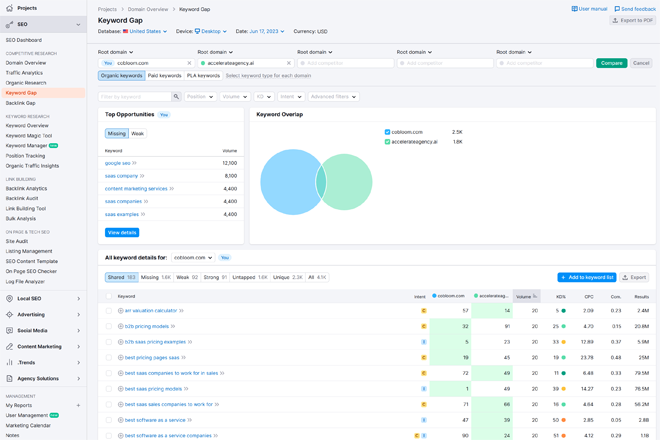Click the Cancel button
The width and height of the screenshot is (660, 440).
pos(641,63)
